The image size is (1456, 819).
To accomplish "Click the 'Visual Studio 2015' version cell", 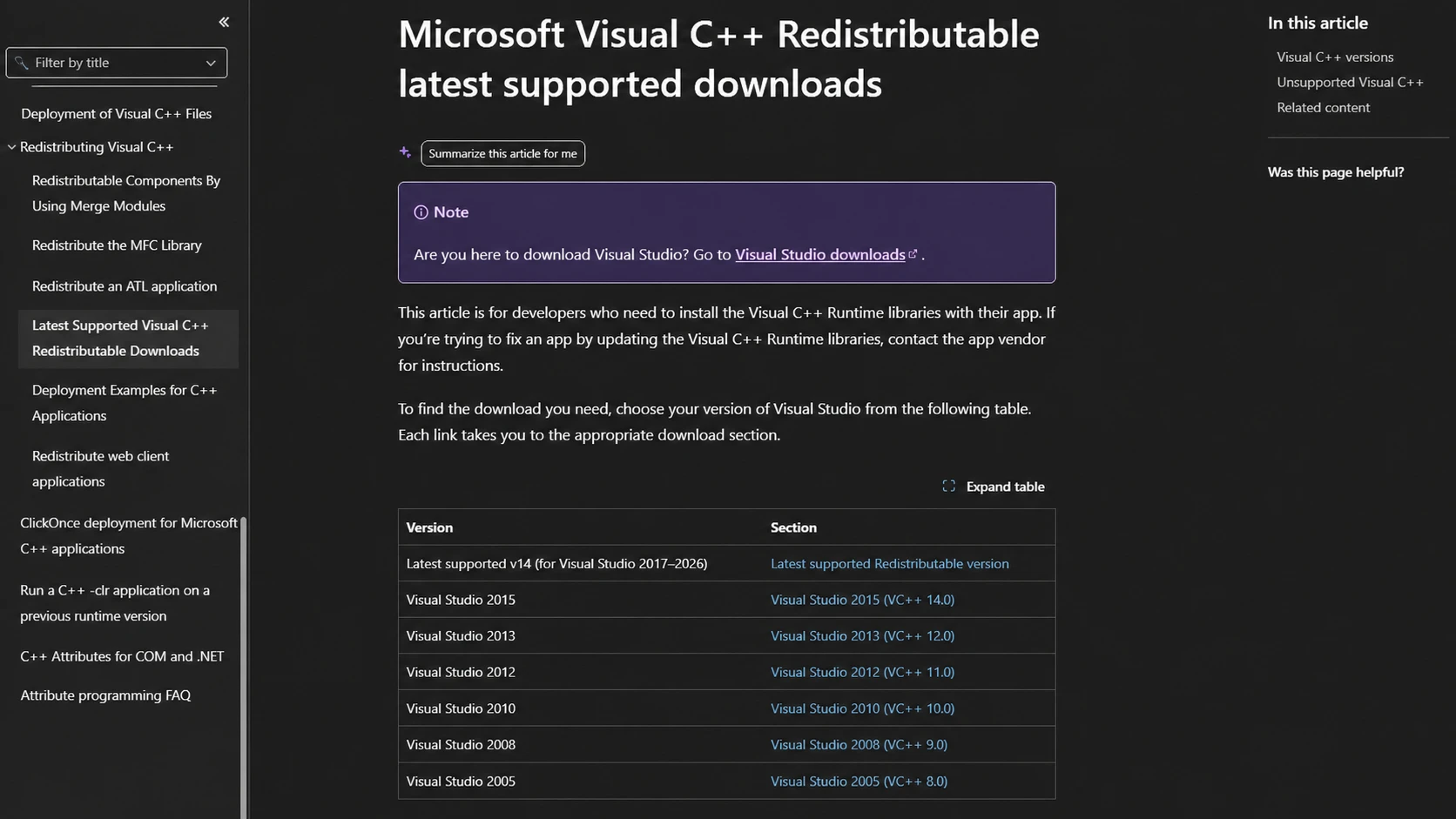I will pos(461,600).
